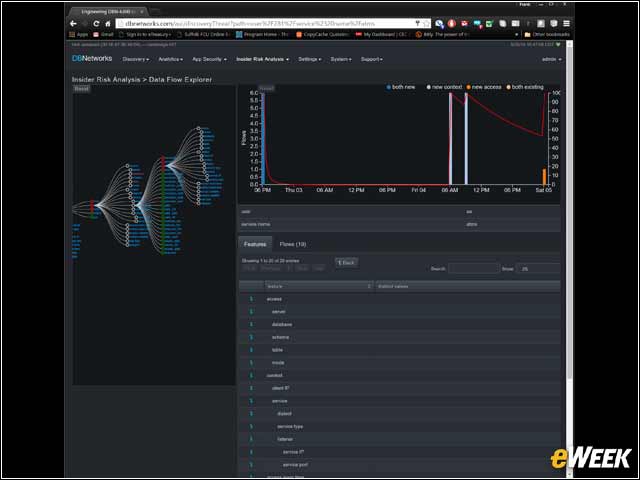640x480 pixels.
Task: Open the Discovery dropdown menu
Action: (136, 59)
